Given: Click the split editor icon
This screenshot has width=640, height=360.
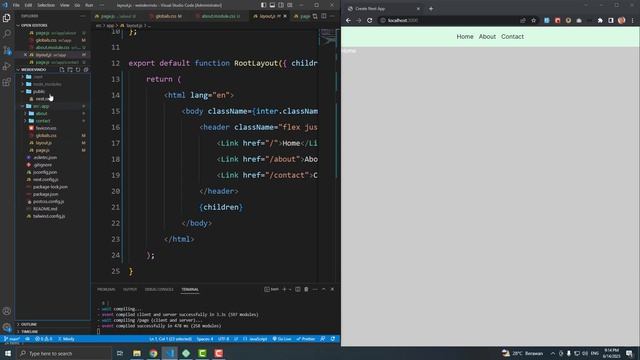Looking at the screenshot, I should pos(324,16).
